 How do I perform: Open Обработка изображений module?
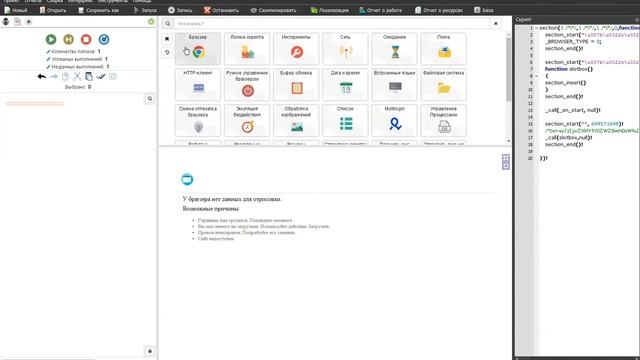[x=296, y=120]
